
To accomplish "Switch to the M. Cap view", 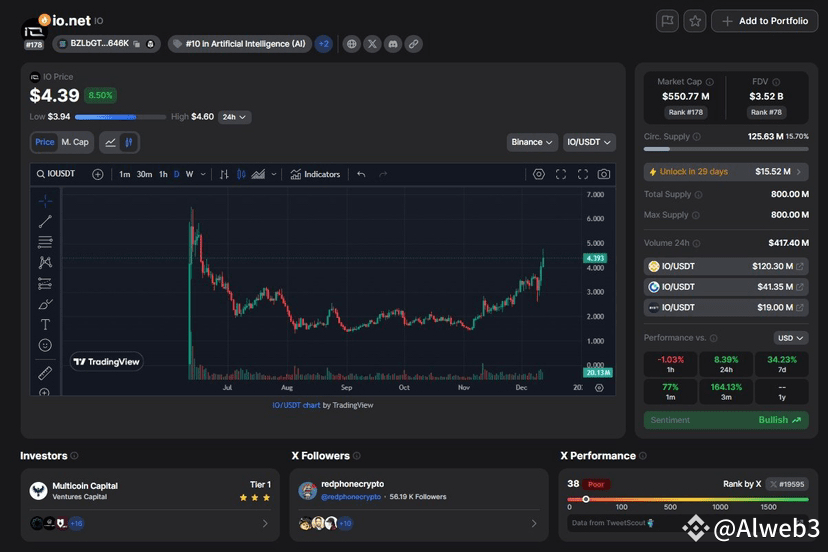I will pos(75,142).
